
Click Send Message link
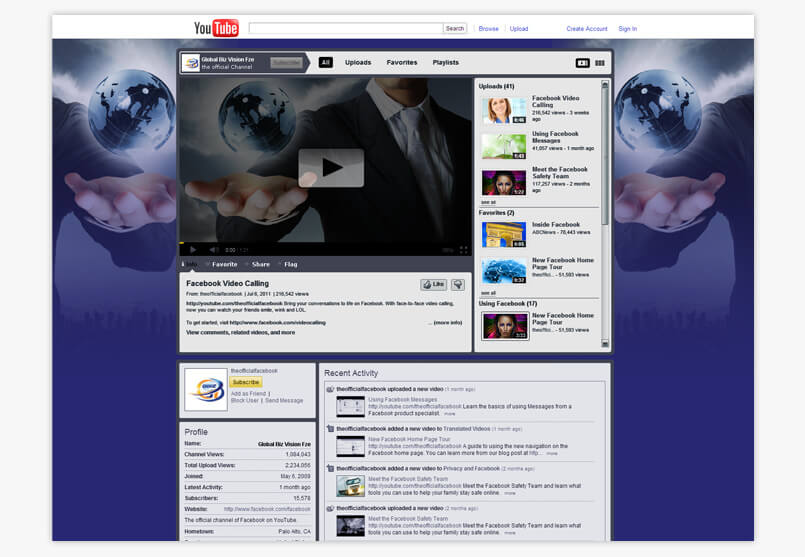tap(284, 400)
